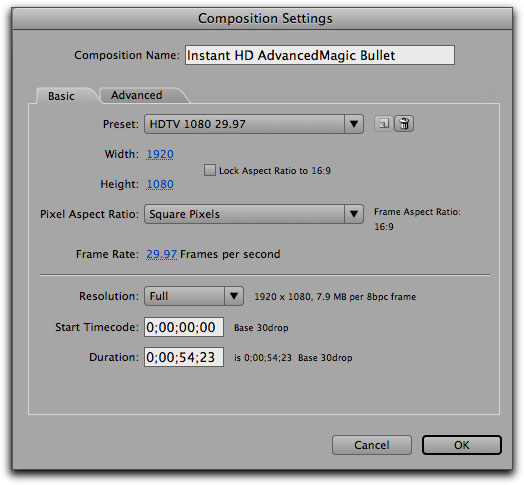Open the Pixel Aspect Ratio dropdown arrow
This screenshot has height=485, width=524.
354,214
